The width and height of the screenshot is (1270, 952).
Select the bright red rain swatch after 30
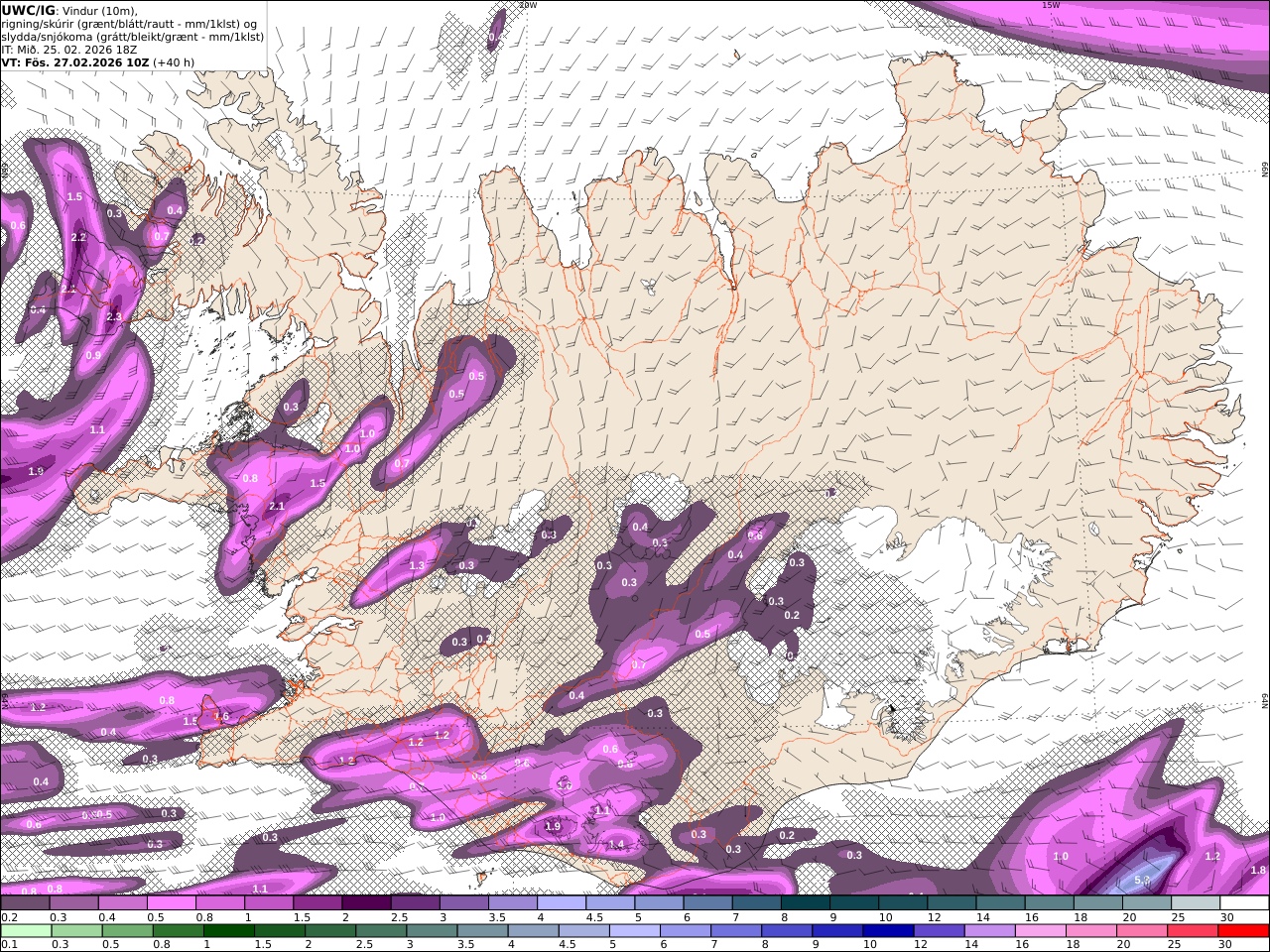[x=1246, y=931]
